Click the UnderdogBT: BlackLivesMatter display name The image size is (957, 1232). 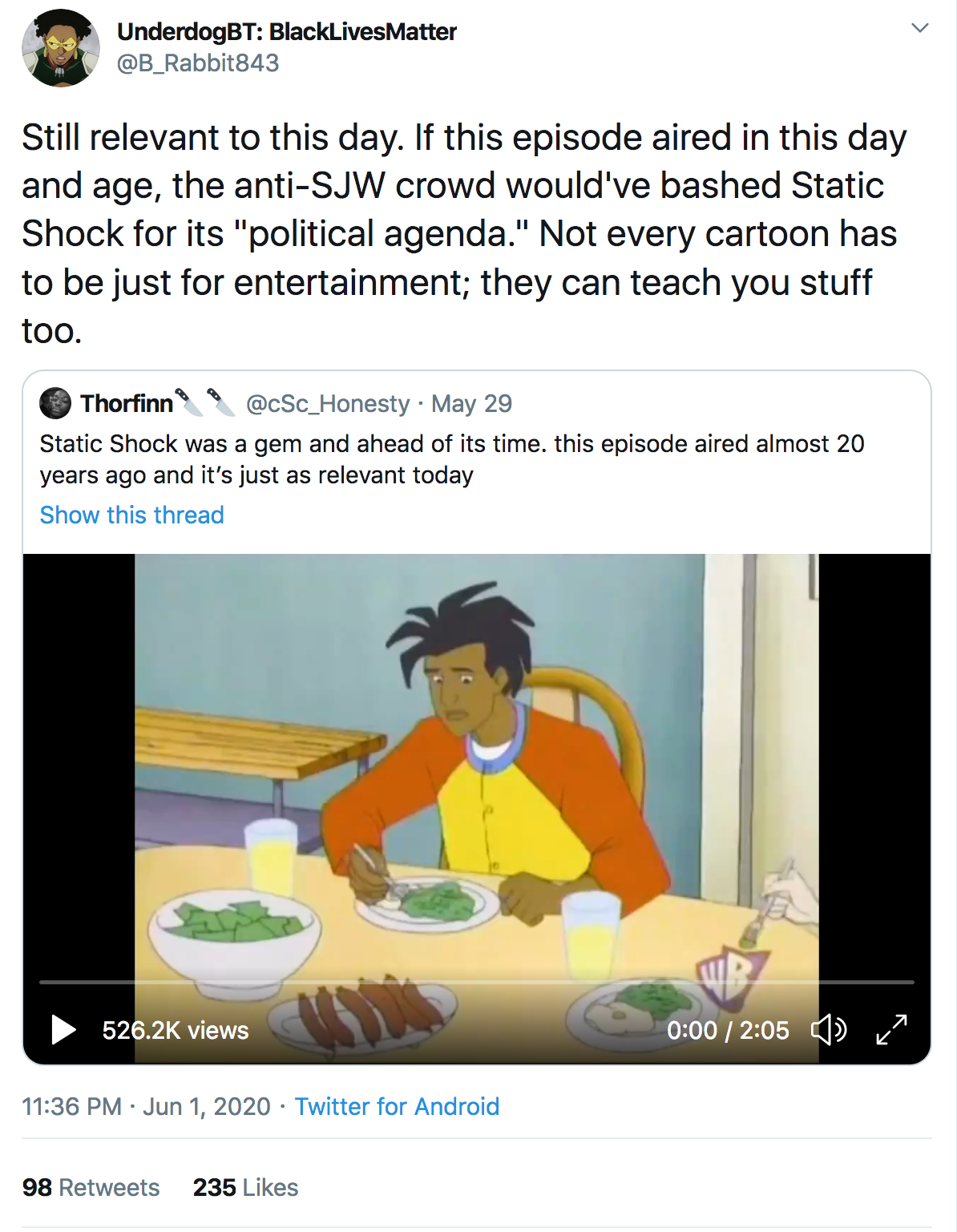[287, 31]
